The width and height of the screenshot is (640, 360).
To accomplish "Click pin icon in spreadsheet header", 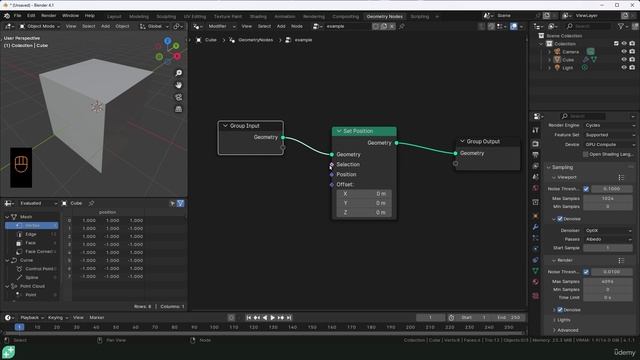I will (x=91, y=203).
